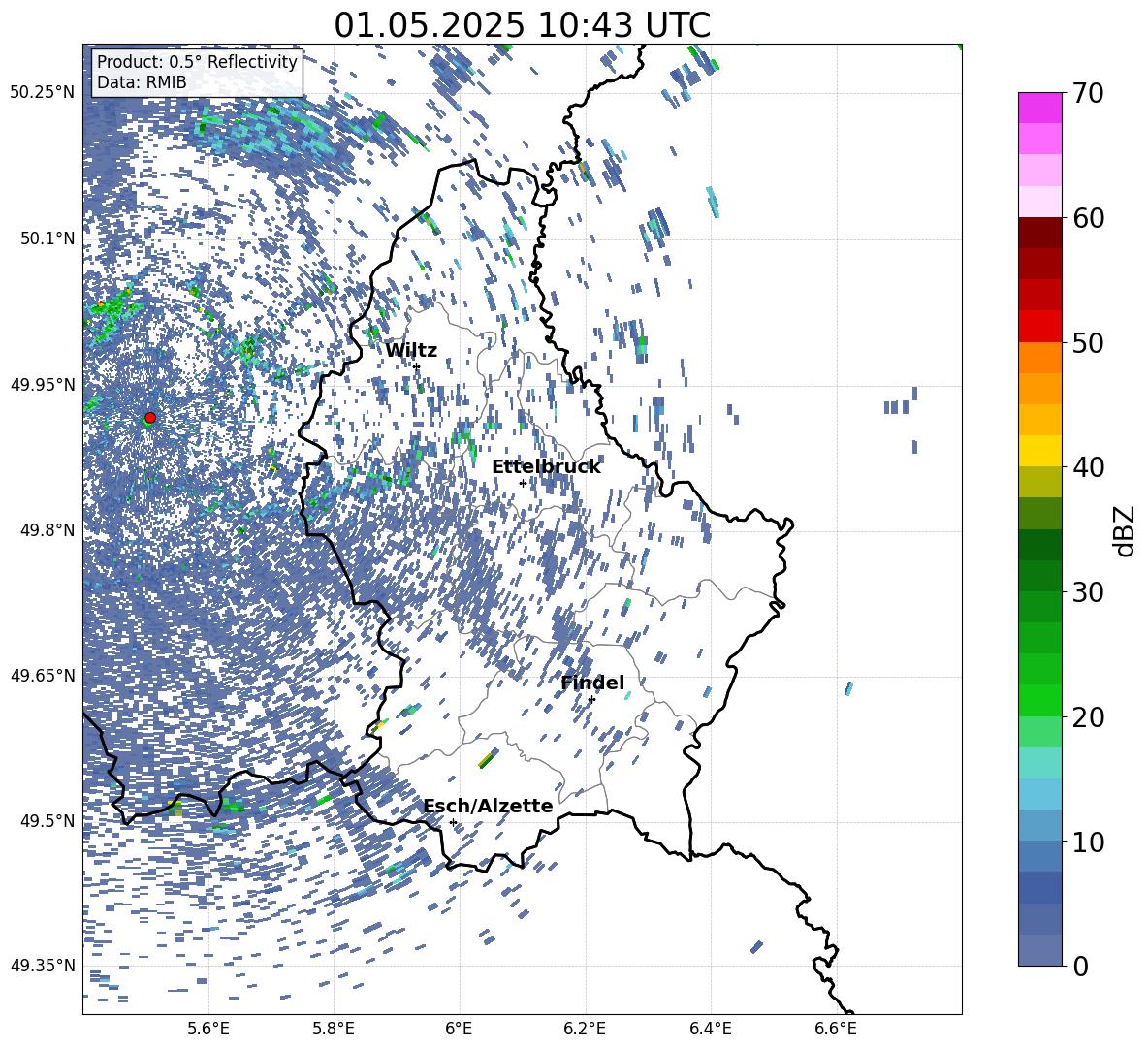Click the 50 tick on colorbar

tap(1087, 343)
